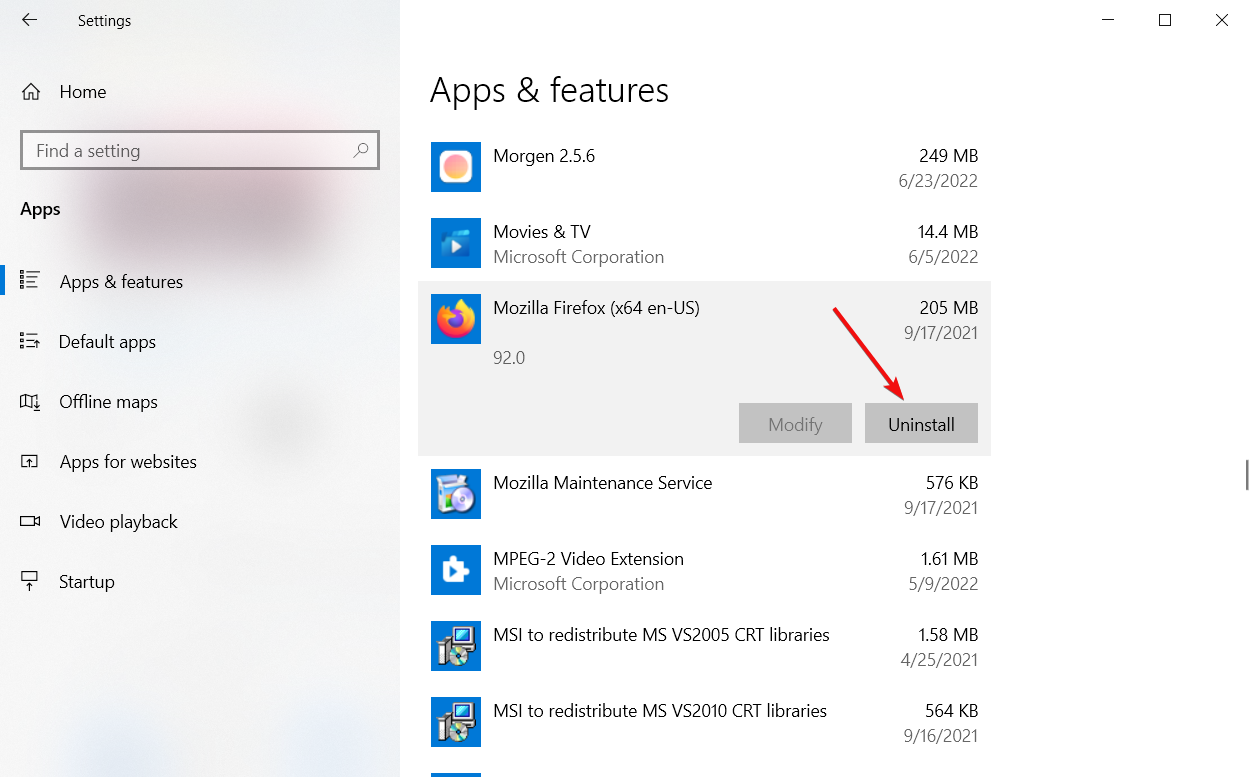Viewport: 1251px width, 777px height.
Task: Click the 5/9/2022 install date
Action: coord(942,584)
